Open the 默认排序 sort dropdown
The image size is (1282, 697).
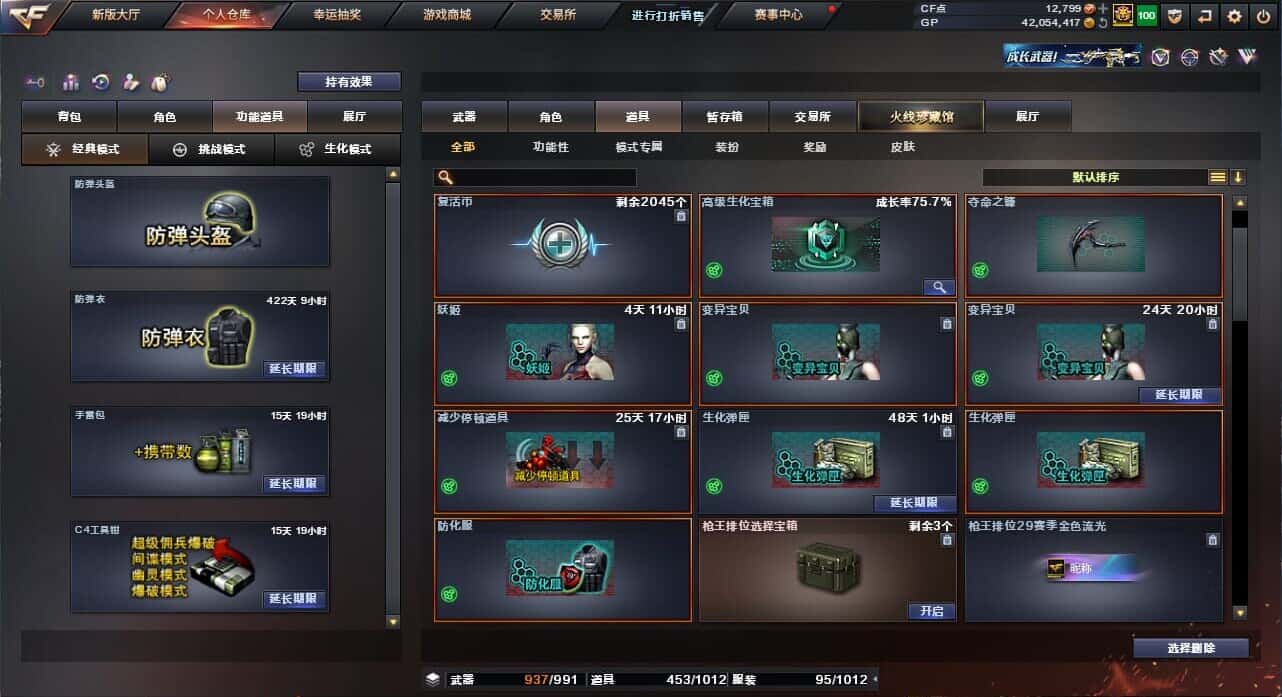[1095, 177]
